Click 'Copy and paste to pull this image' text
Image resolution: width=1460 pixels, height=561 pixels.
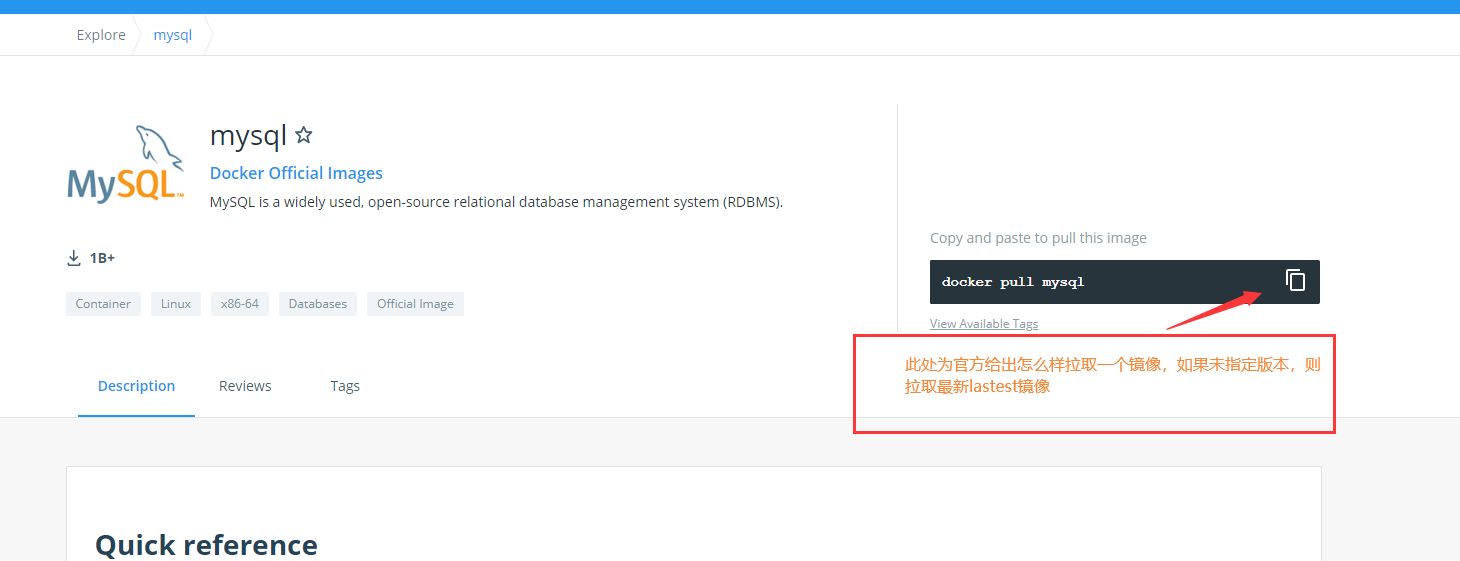(1038, 238)
